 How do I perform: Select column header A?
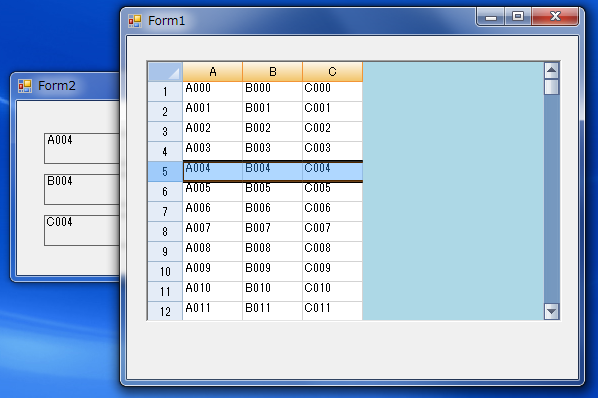click(x=212, y=72)
